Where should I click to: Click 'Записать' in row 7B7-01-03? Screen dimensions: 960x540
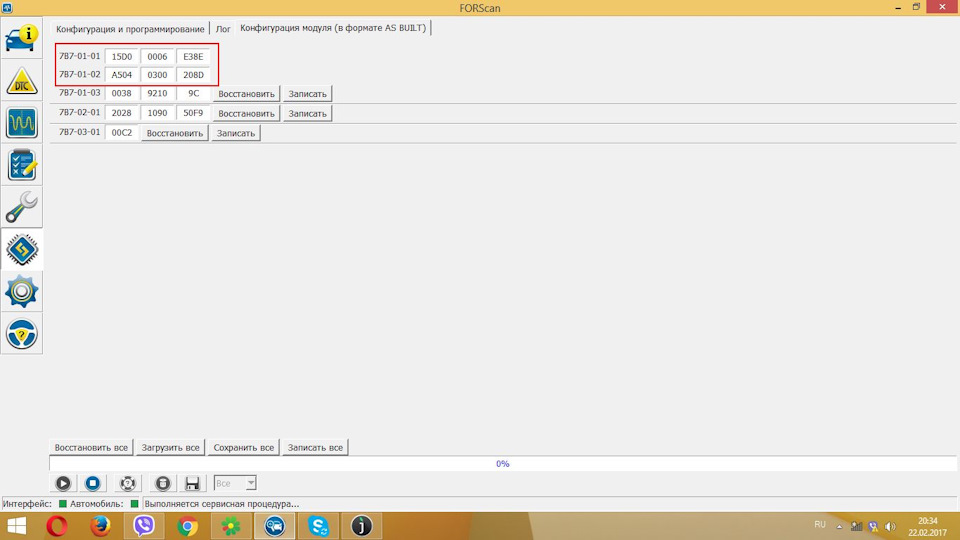tap(307, 94)
